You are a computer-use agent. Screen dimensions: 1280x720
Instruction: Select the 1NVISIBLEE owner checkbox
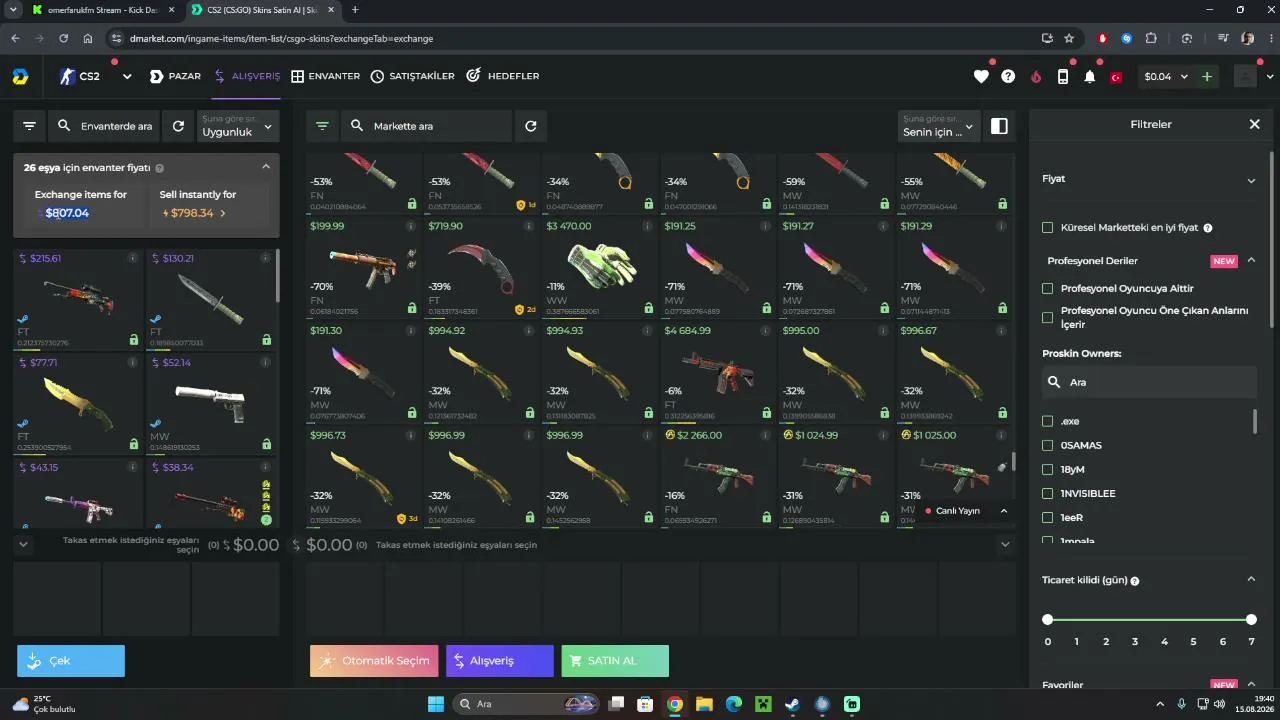pos(1048,493)
